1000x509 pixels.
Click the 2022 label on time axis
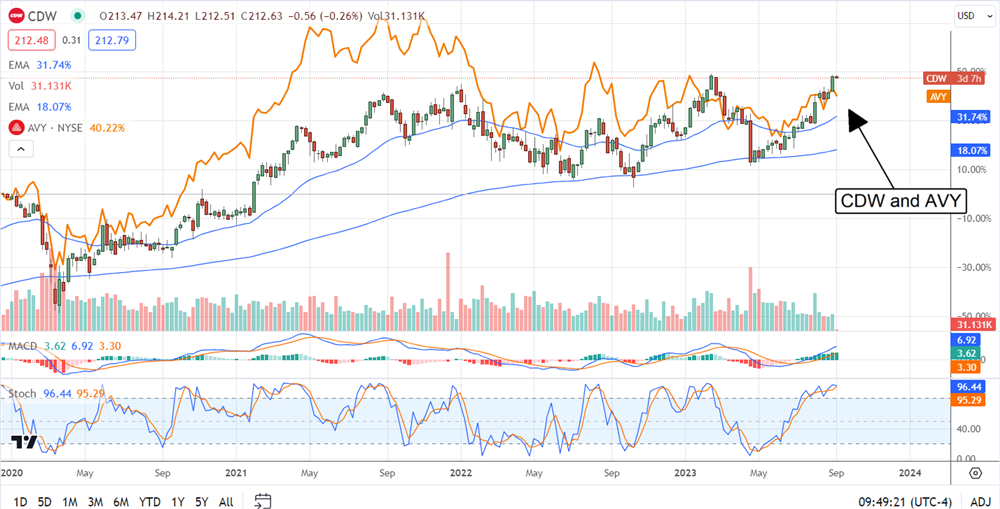click(x=460, y=473)
